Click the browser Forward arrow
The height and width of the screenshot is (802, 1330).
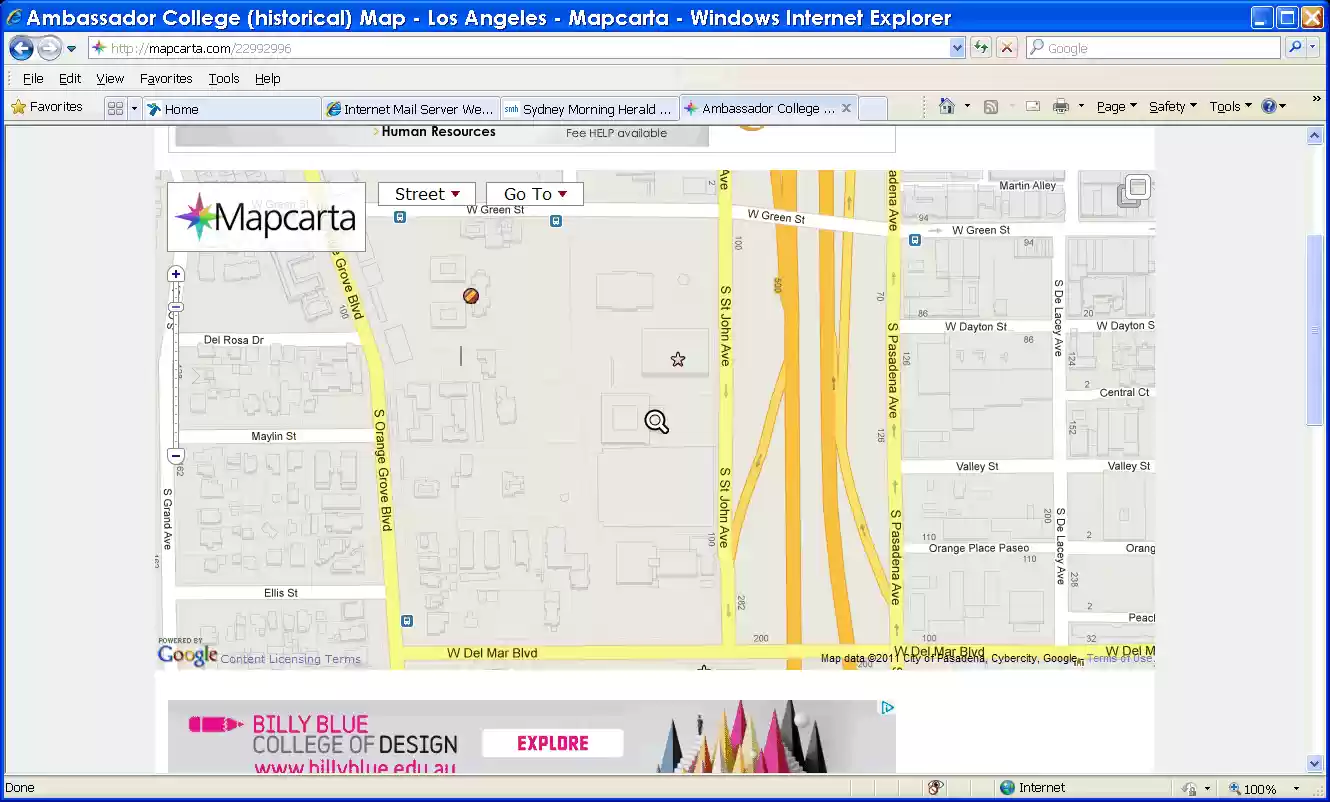(x=49, y=48)
